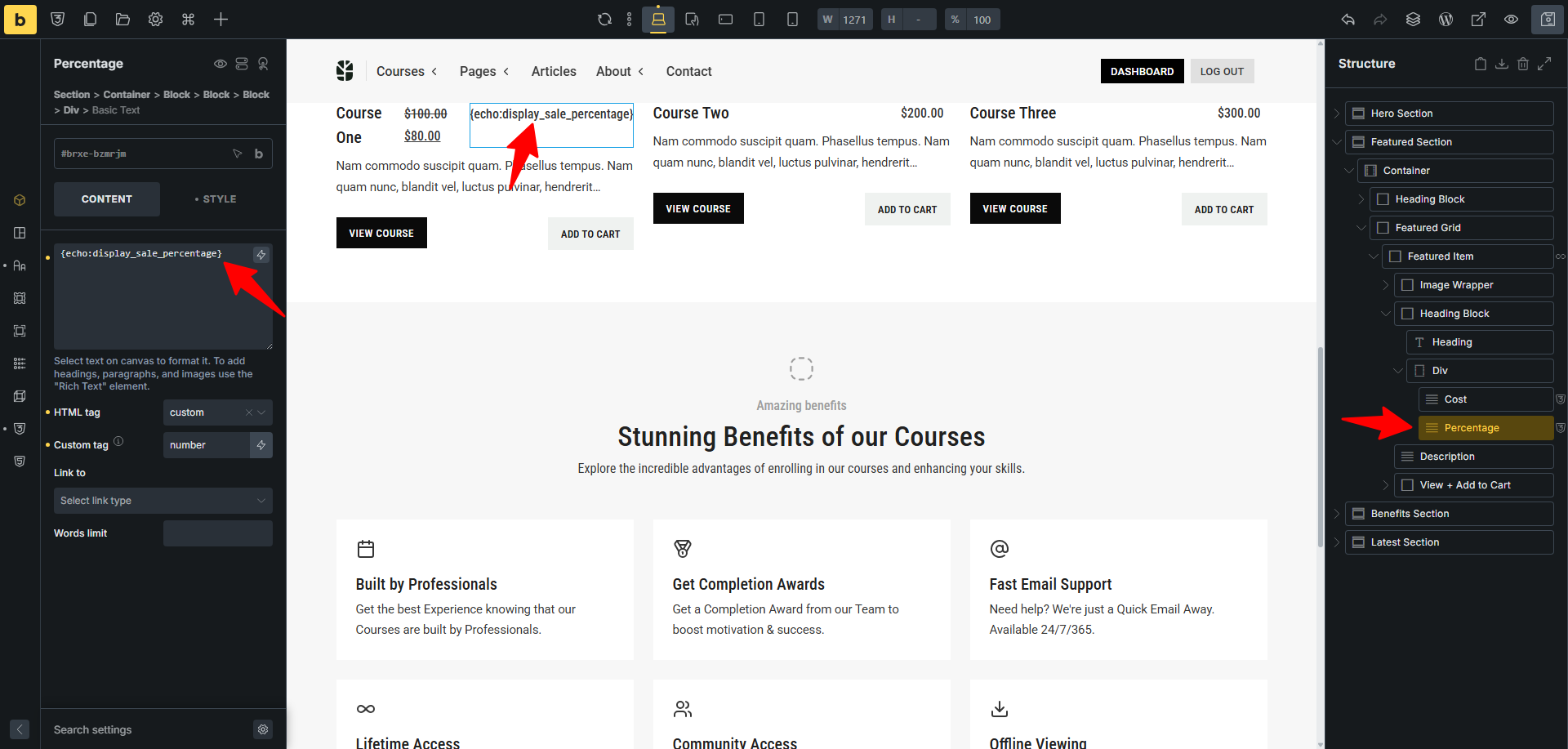Switch to the Style tab
The width and height of the screenshot is (1568, 749).
[216, 199]
